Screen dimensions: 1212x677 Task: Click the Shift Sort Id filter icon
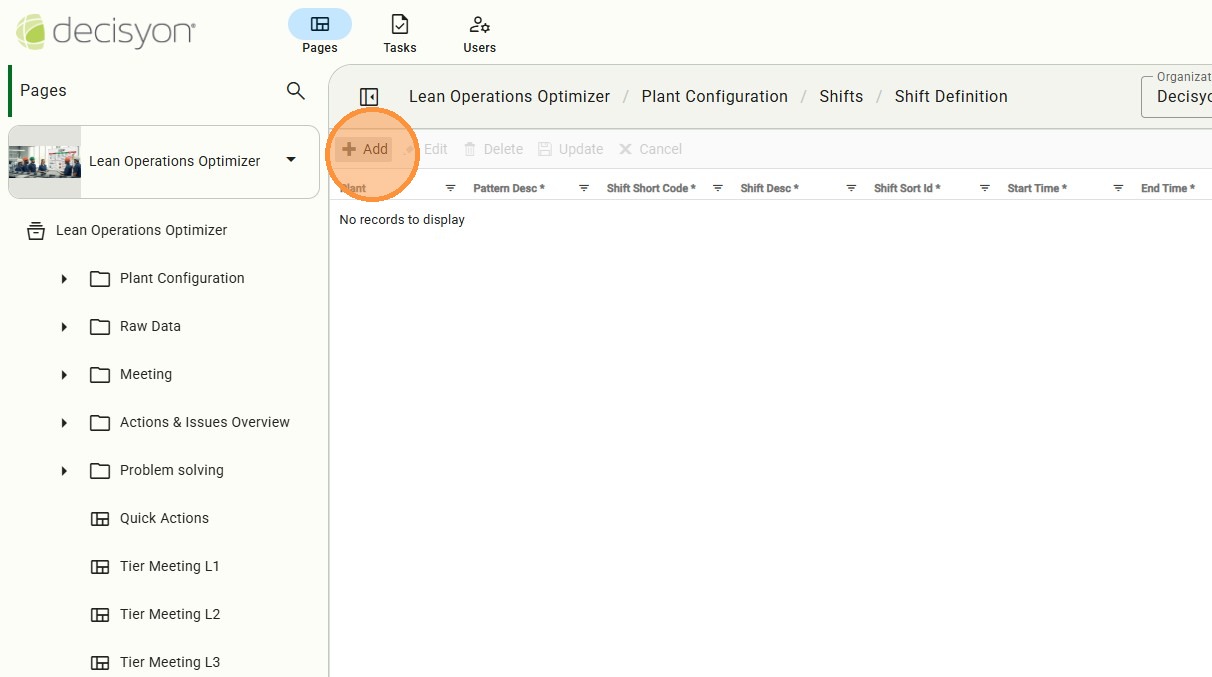pos(985,188)
